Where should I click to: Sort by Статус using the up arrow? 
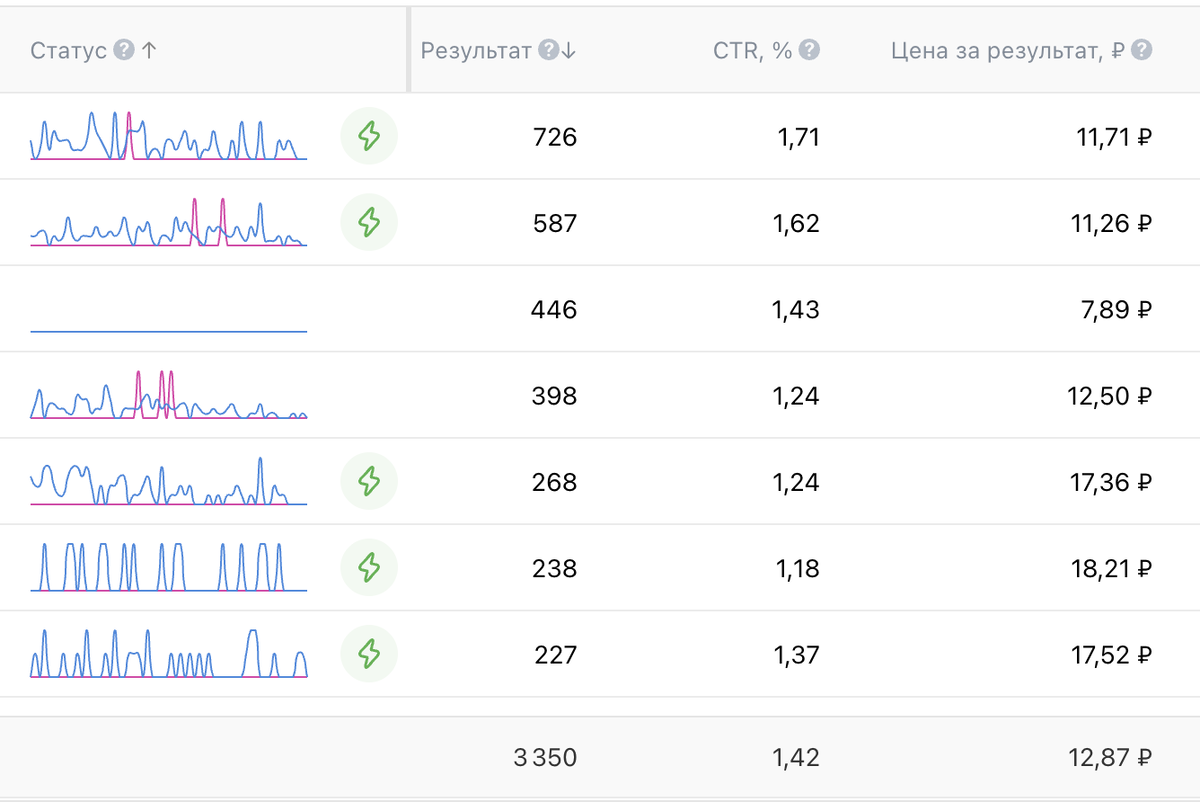click(149, 51)
